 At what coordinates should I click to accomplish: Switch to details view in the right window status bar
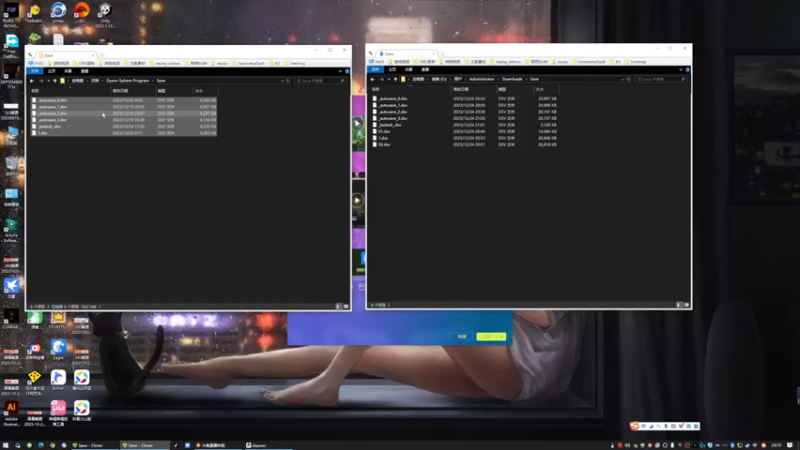679,305
